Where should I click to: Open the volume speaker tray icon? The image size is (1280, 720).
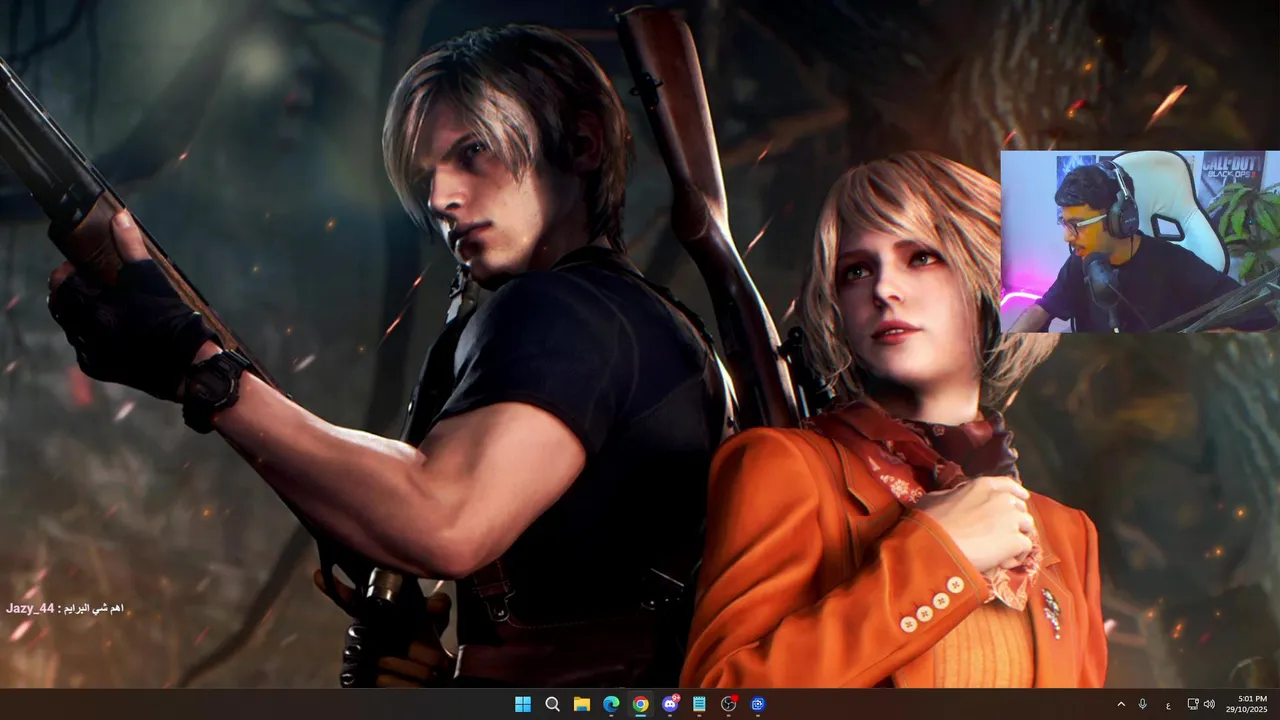(x=1209, y=704)
